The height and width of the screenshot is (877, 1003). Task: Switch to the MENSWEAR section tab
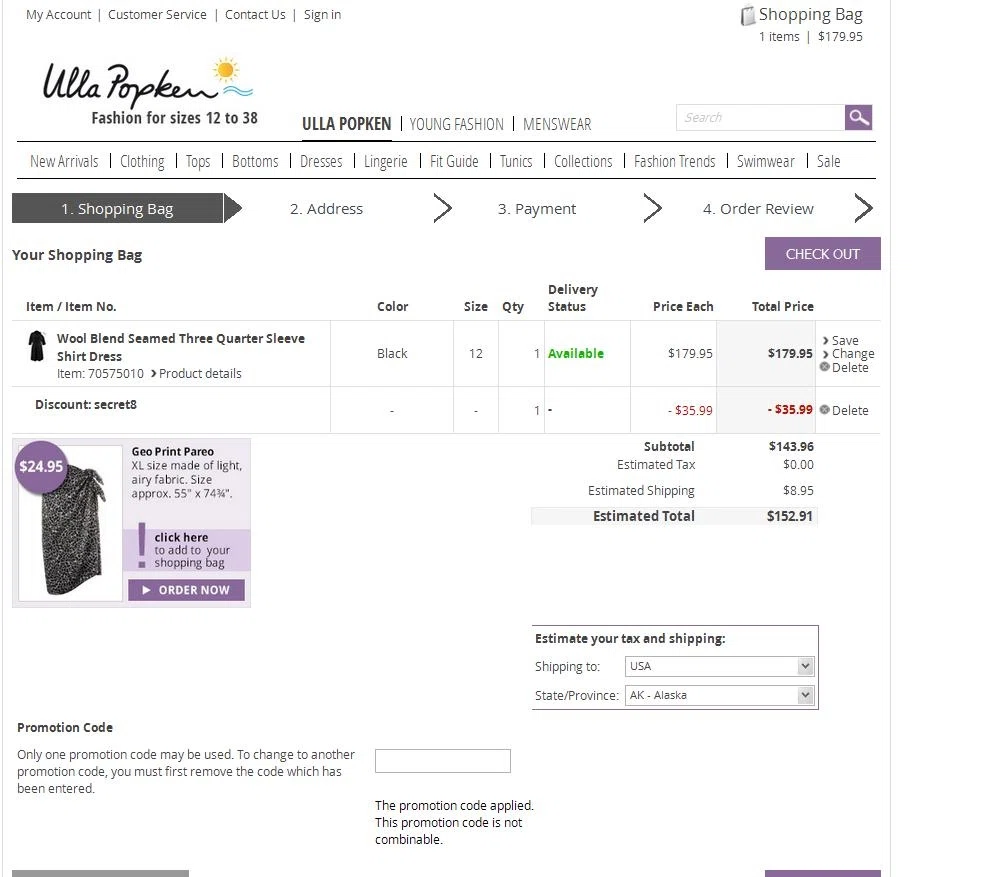(556, 124)
